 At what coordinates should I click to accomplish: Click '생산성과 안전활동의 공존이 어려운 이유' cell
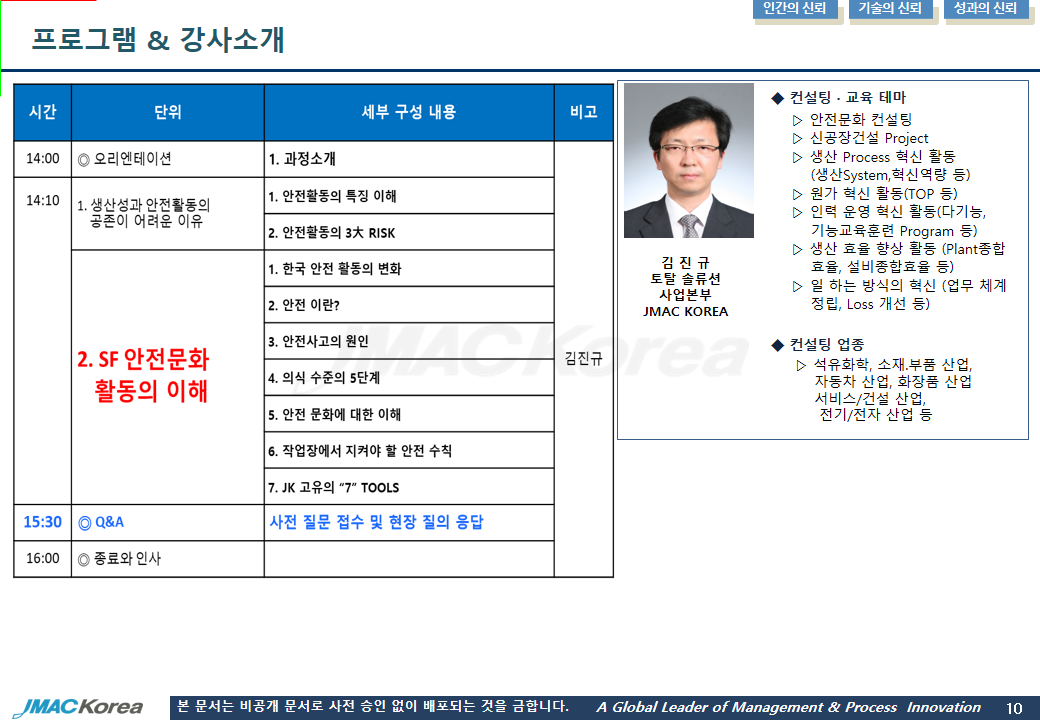(168, 213)
